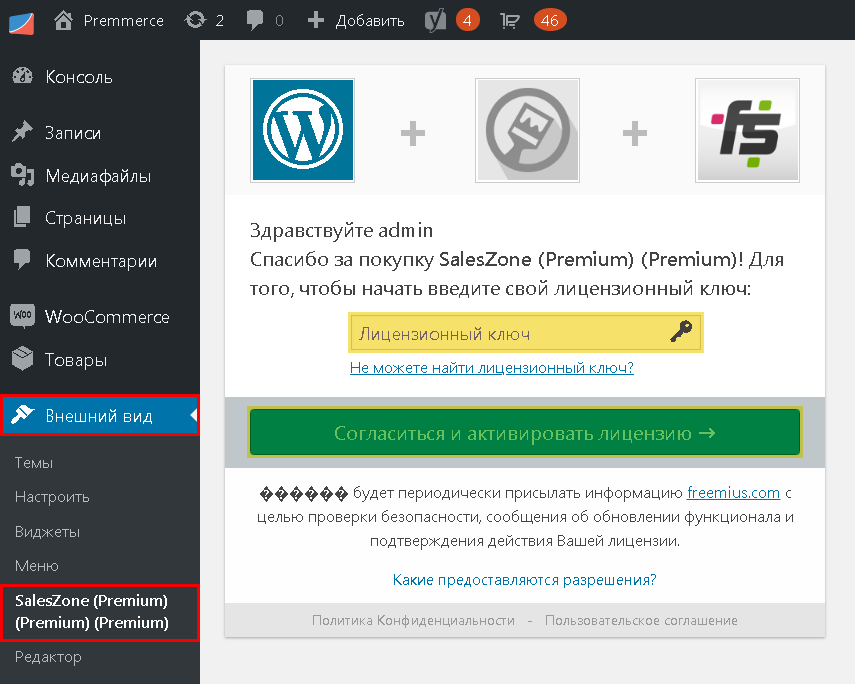Open the Yoast SEO icon in the admin bar
Image resolution: width=855 pixels, height=684 pixels.
435,21
